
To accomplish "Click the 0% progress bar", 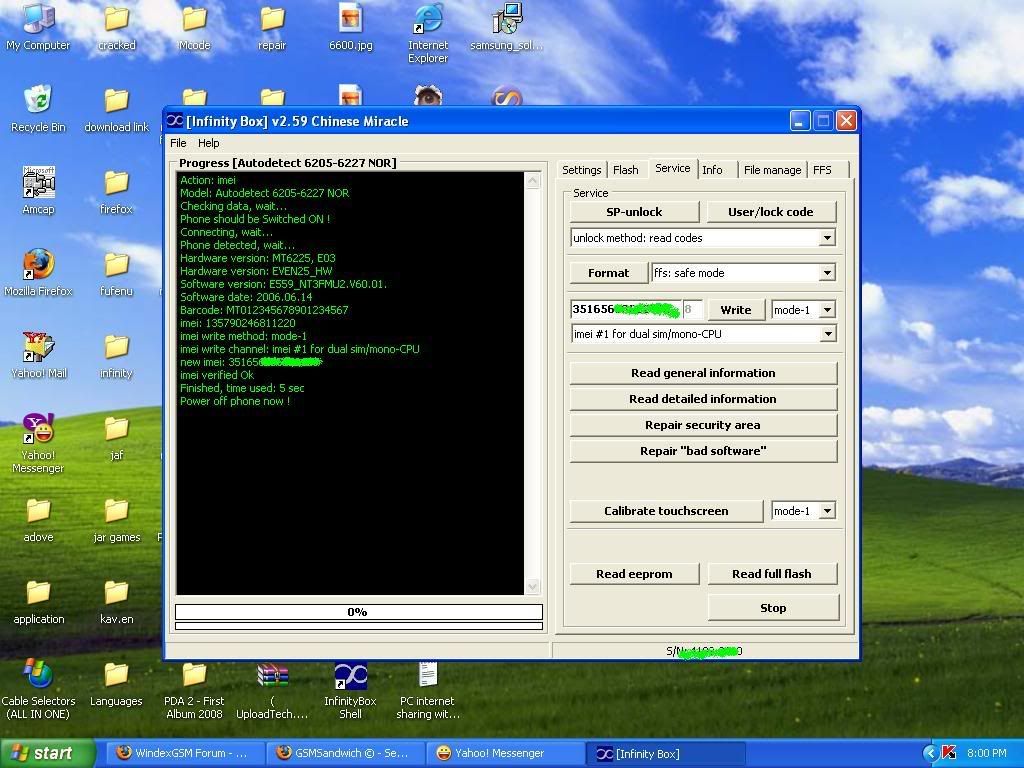I will point(359,612).
